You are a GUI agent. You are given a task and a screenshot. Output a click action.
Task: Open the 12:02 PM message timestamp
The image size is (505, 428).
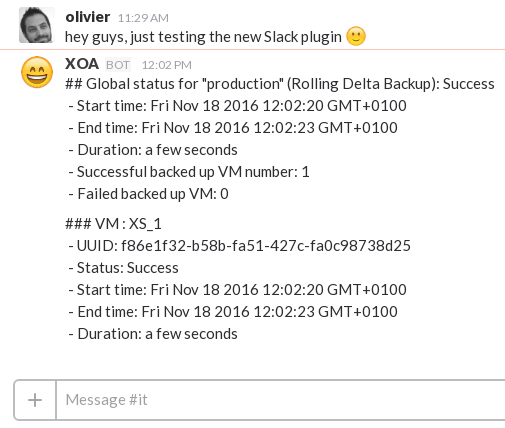coord(167,65)
